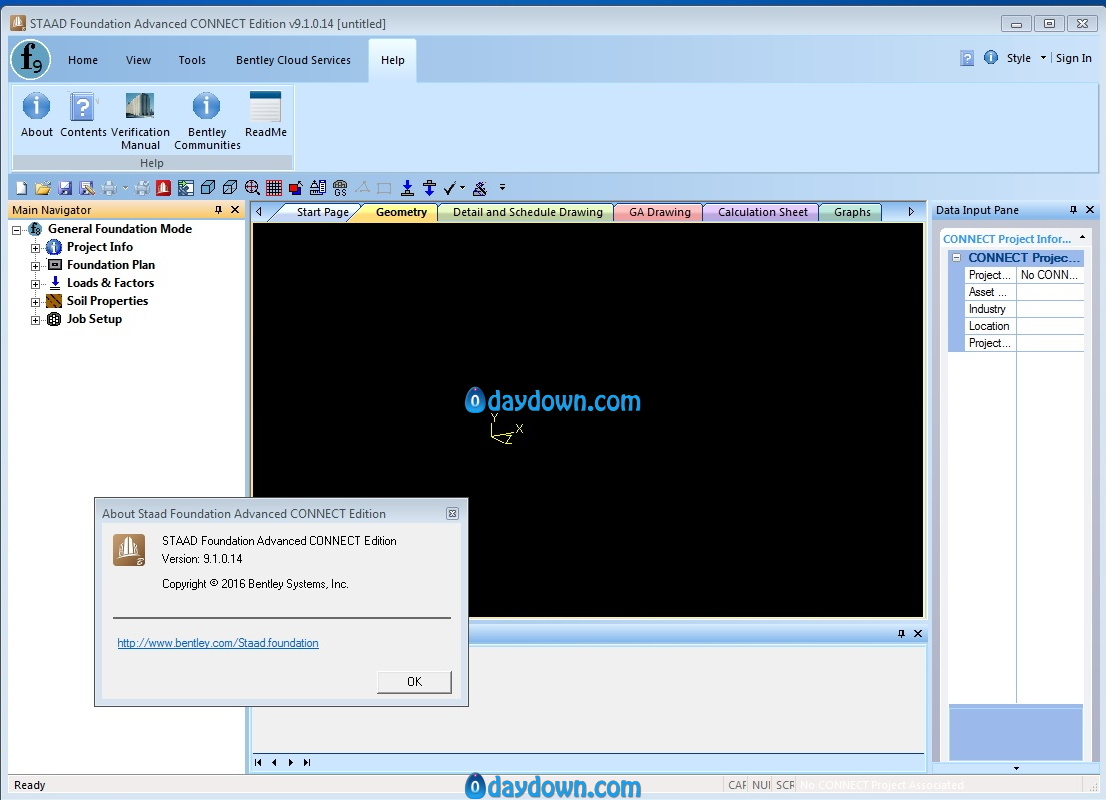Viewport: 1106px width, 800px height.
Task: Expand the Loads & Factors tree node
Action: click(35, 284)
